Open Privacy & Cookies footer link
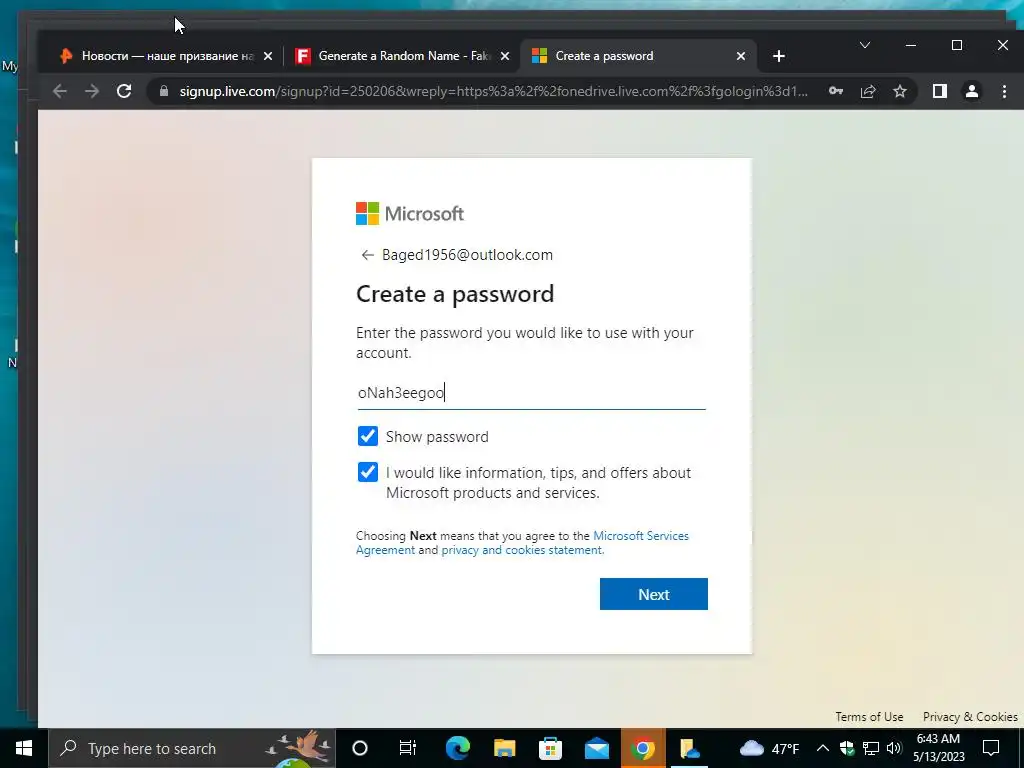The height and width of the screenshot is (768, 1024). click(x=970, y=716)
